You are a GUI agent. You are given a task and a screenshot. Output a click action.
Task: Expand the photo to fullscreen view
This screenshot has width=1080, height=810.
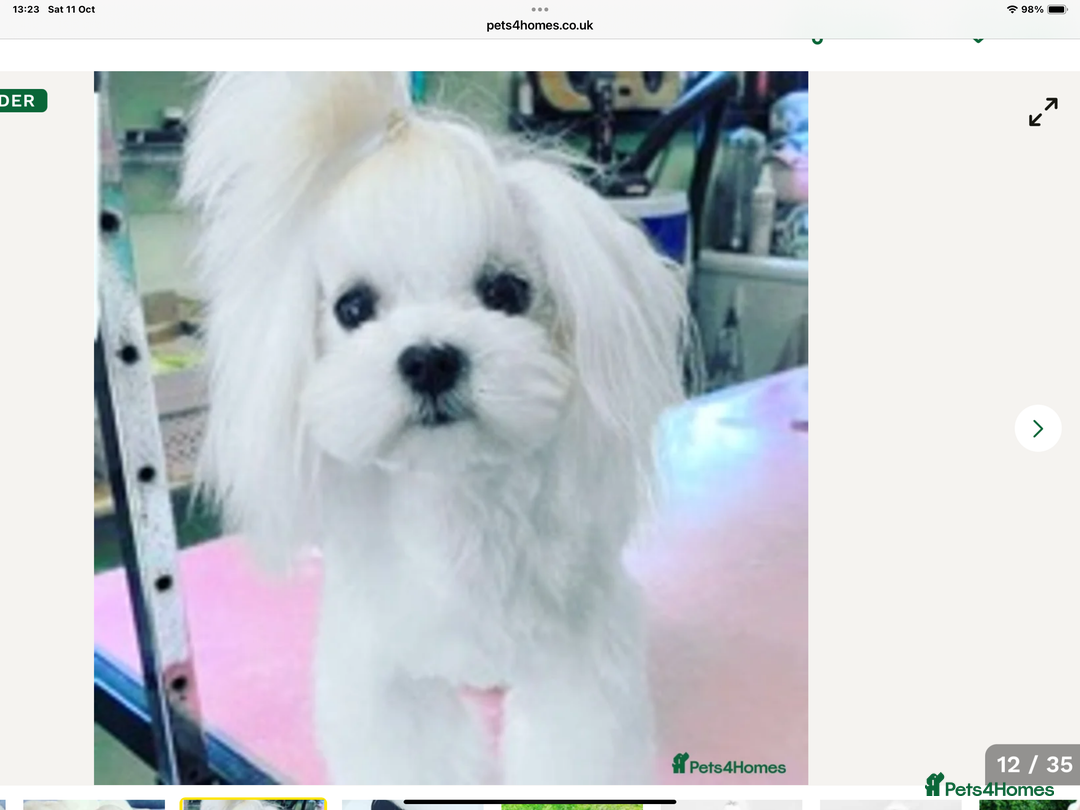point(1043,111)
